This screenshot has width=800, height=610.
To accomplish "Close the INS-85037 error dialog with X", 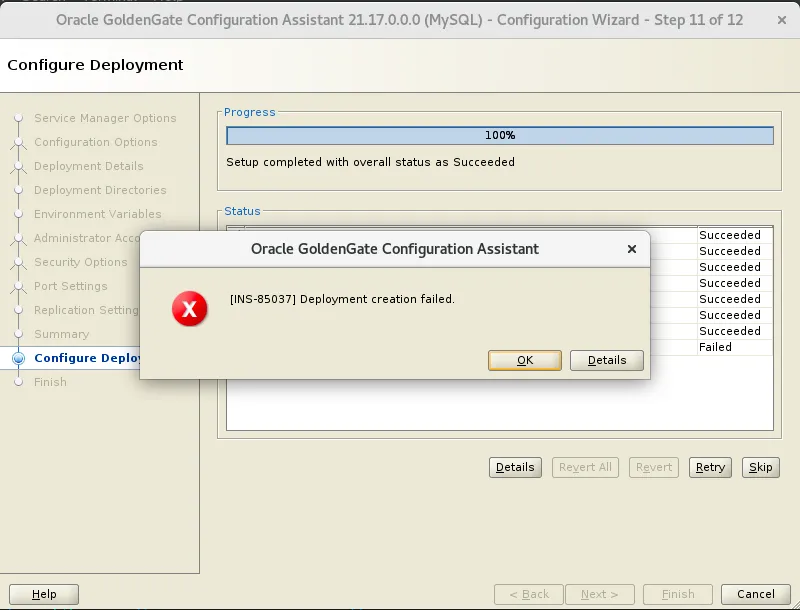I will pyautogui.click(x=631, y=249).
